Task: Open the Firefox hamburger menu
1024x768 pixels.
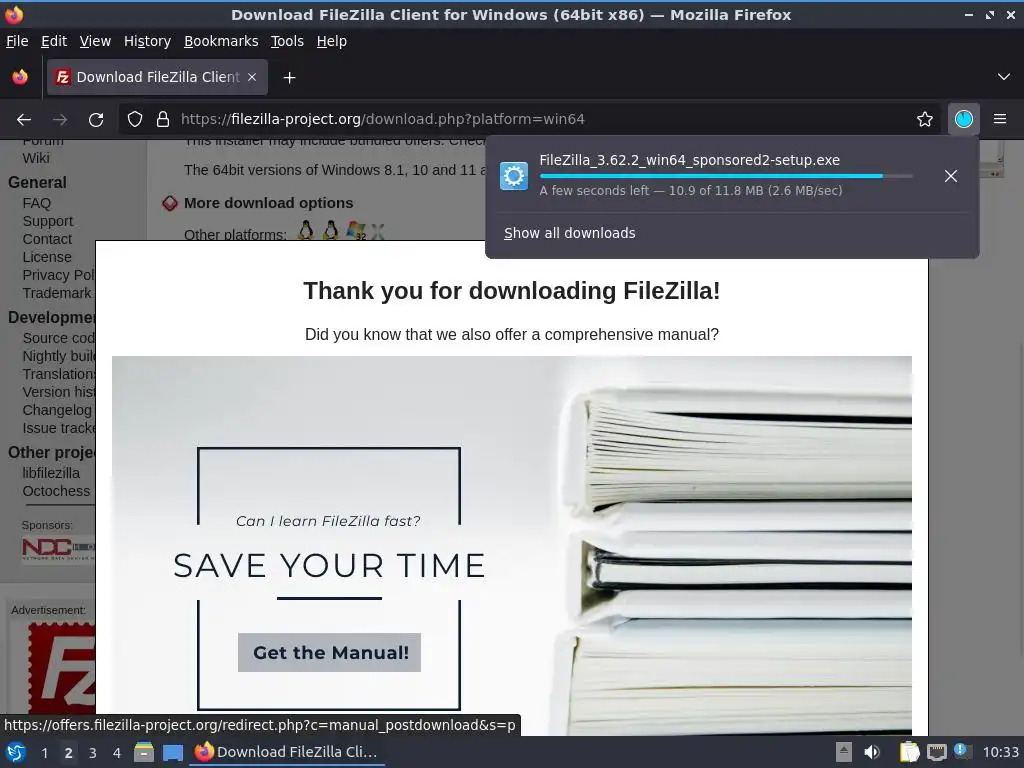Action: (x=999, y=119)
